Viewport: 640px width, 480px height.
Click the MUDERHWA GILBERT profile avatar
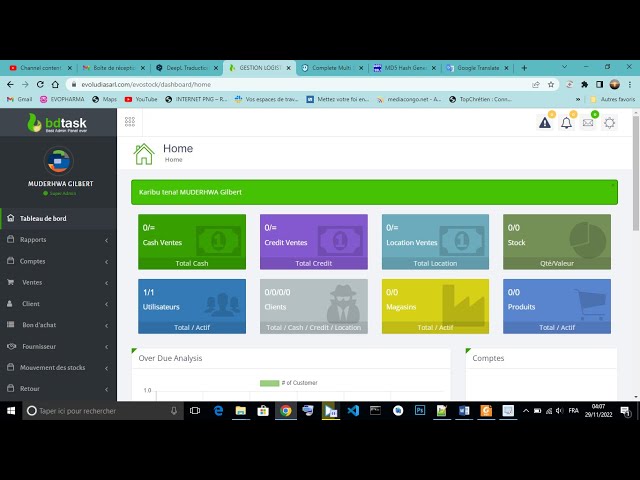pyautogui.click(x=58, y=161)
